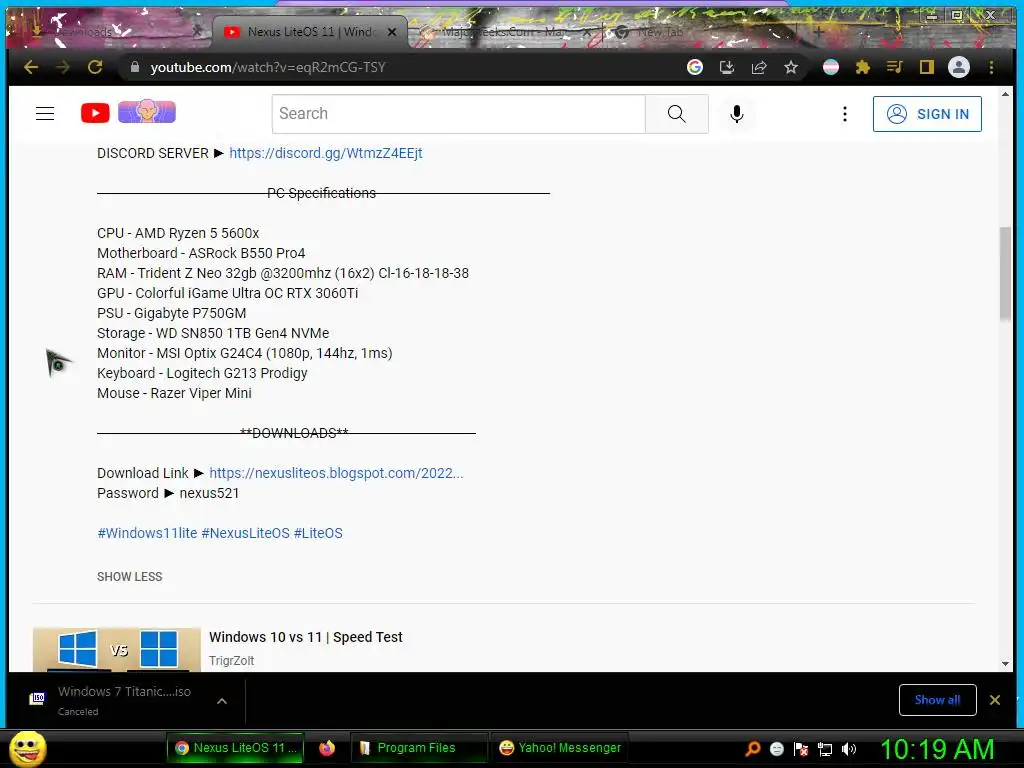Launch Firefox from the taskbar
This screenshot has height=768, width=1024.
coord(327,748)
